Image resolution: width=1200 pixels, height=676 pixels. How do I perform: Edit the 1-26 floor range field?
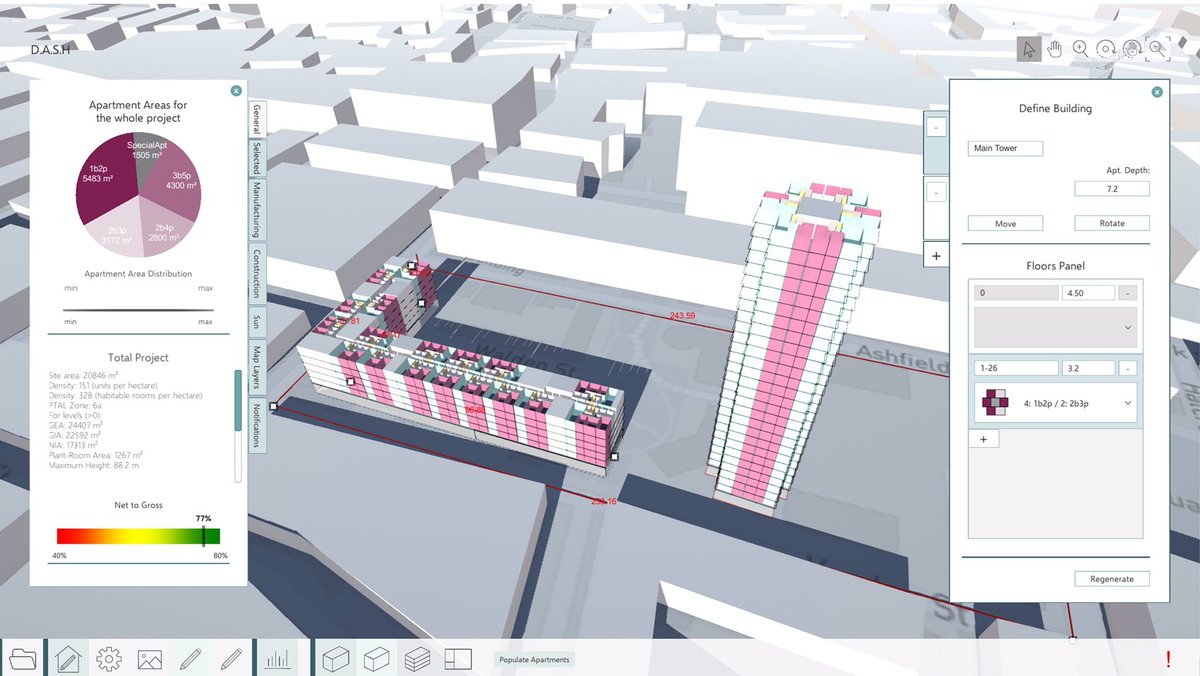1015,368
